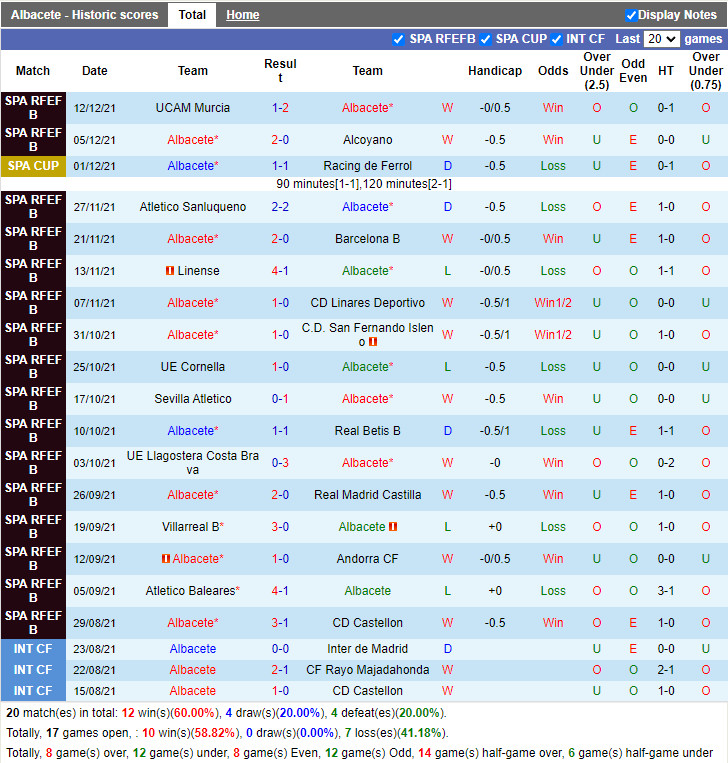
Task: Open UCAM Murcia team link
Action: coord(193,108)
